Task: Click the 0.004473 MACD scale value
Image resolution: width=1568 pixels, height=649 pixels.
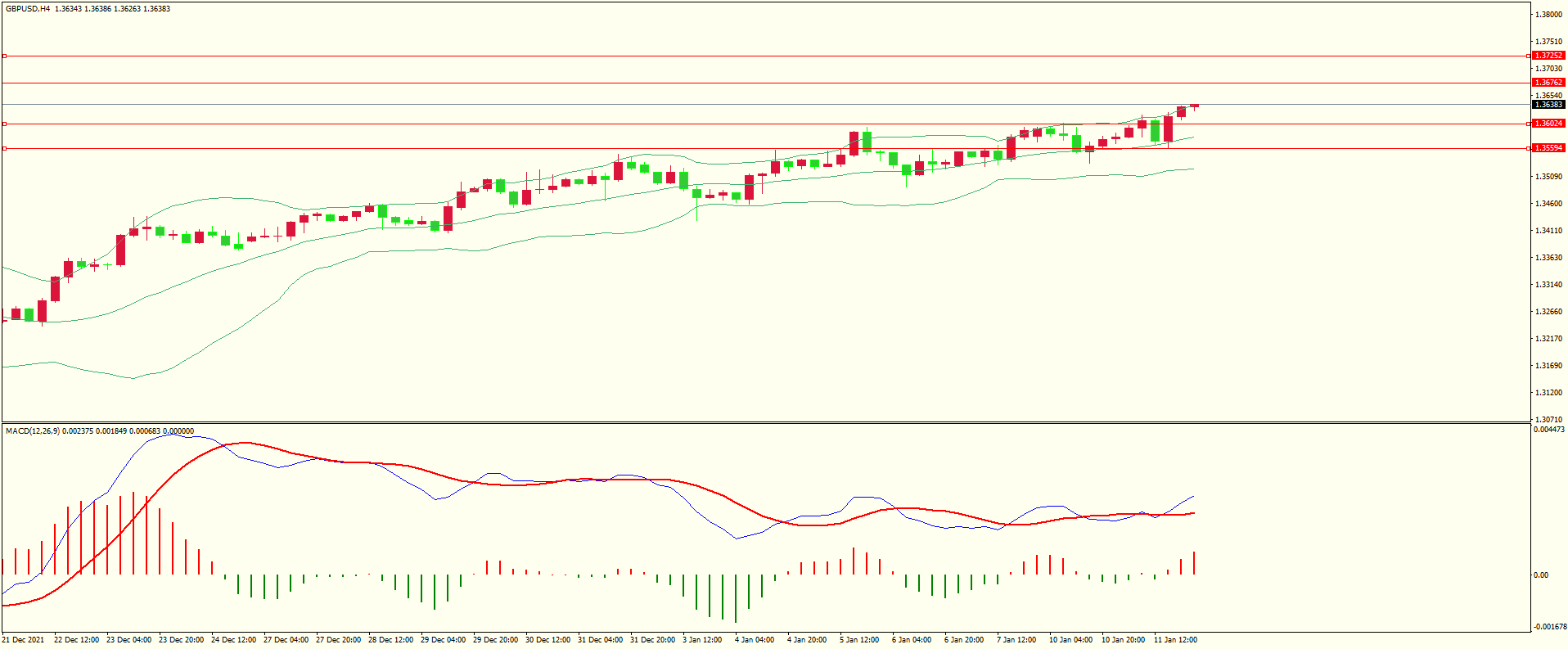Action: [x=1548, y=430]
